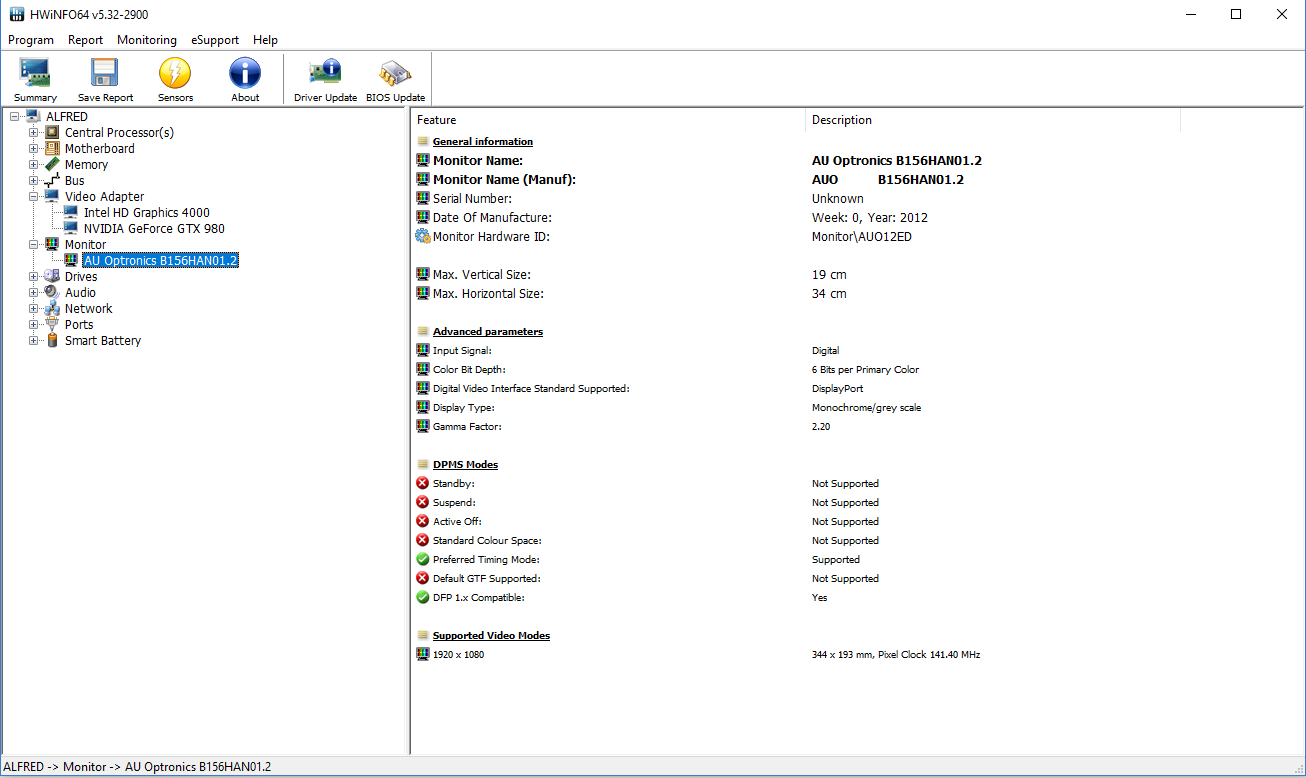This screenshot has width=1306, height=778.
Task: Click the Monitor node icon
Action: point(52,245)
